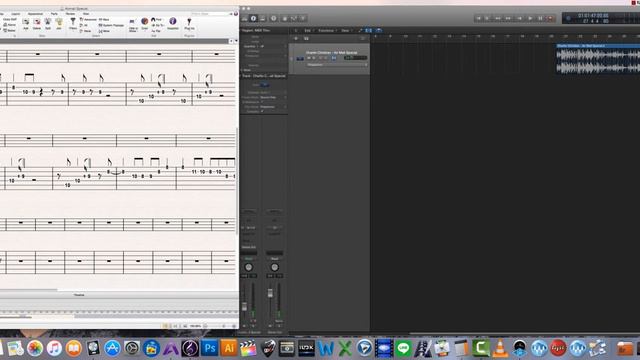This screenshot has height=360, width=640.
Task: Click Add bars in Sibelius ribbon
Action: [x=26, y=24]
